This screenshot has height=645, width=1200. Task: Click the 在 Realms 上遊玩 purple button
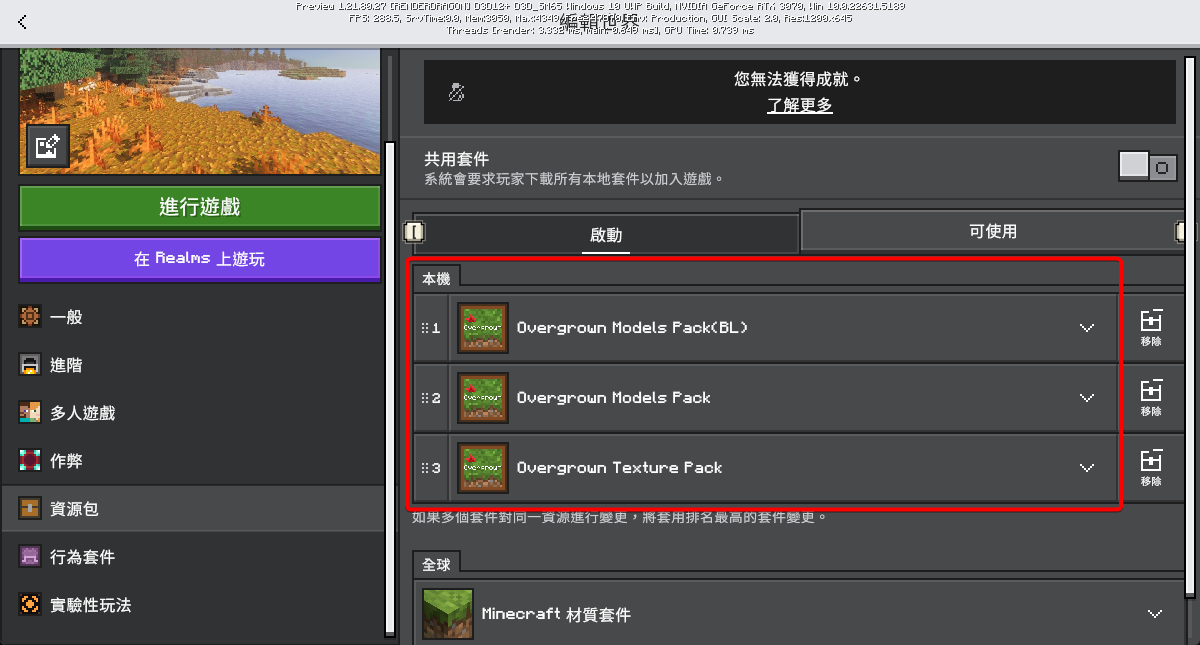click(x=199, y=258)
